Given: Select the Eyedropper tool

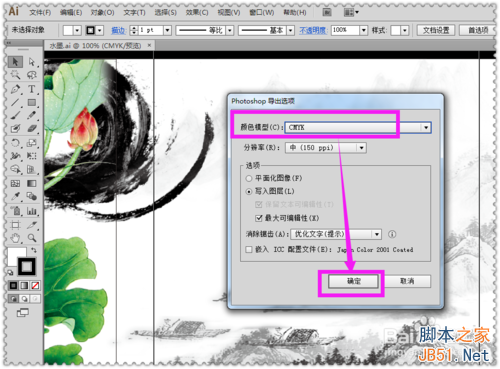Looking at the screenshot, I should click(15, 196).
